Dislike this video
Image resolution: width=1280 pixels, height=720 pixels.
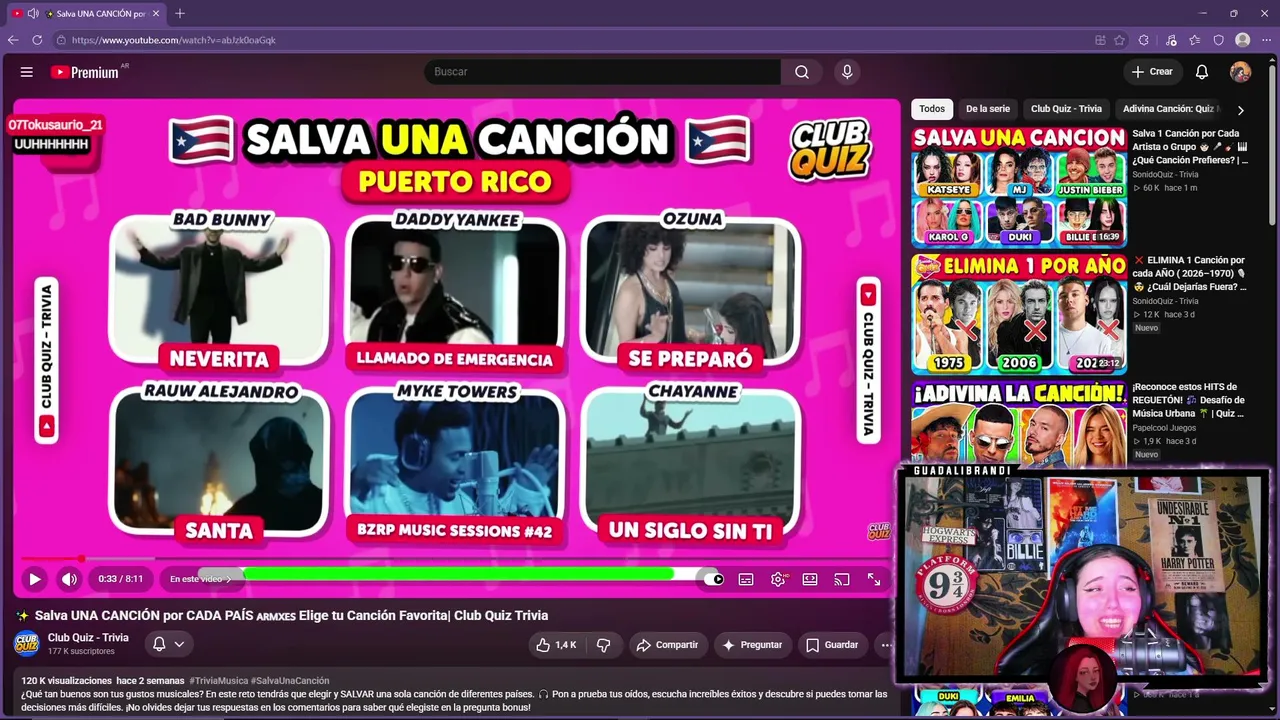[x=603, y=645]
